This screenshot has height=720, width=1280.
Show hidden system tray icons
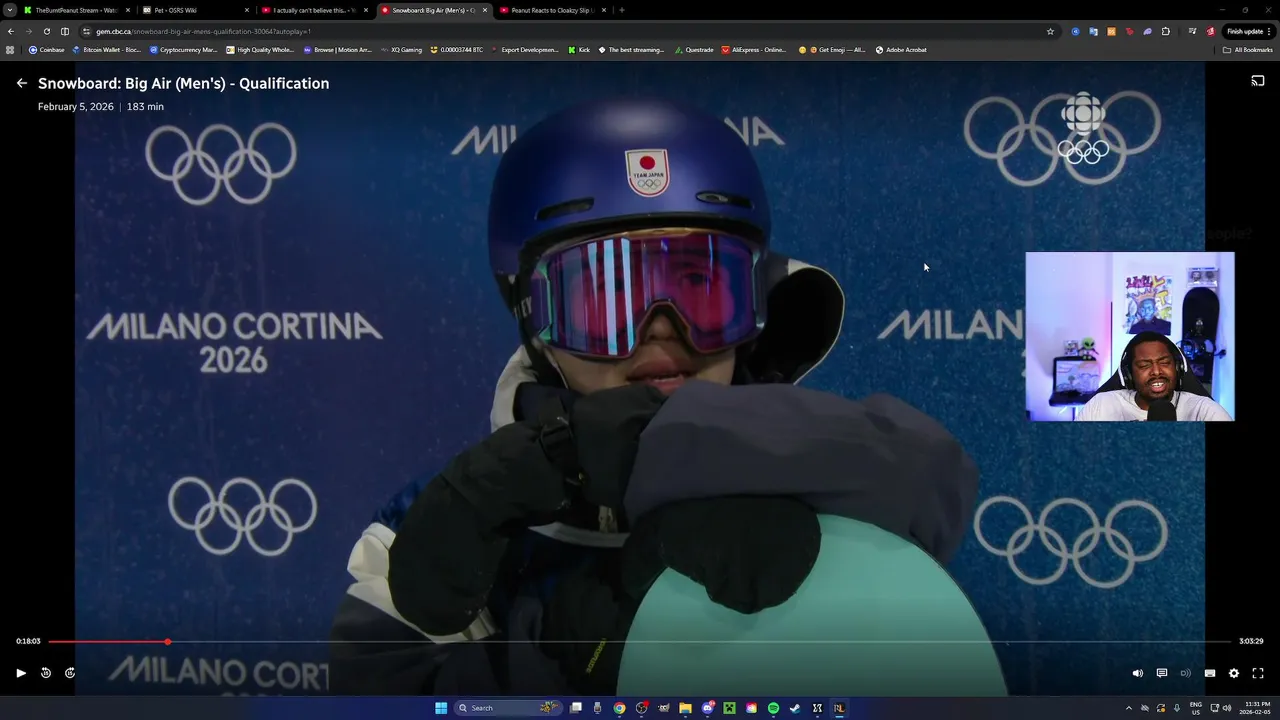pos(1129,708)
